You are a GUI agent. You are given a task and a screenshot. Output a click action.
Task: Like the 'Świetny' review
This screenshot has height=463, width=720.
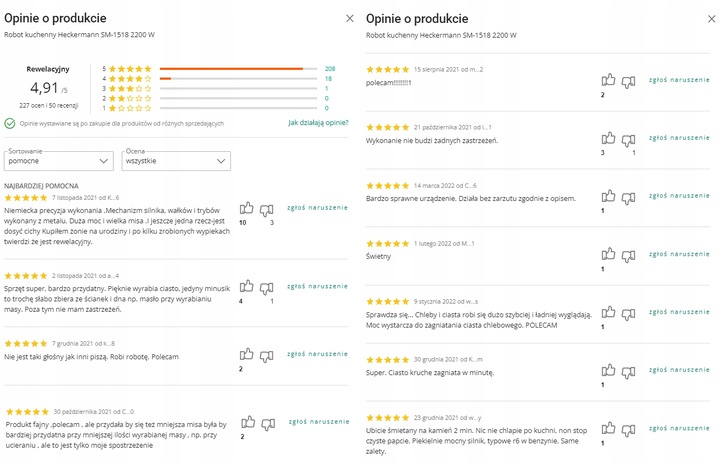tap(607, 255)
